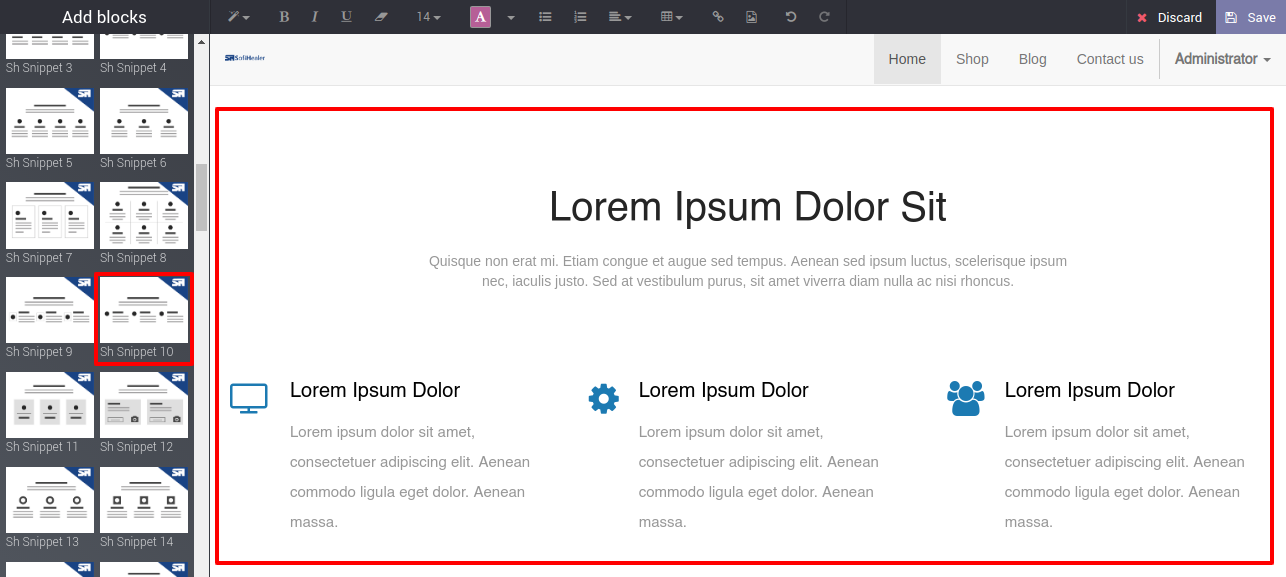1286x577 pixels.
Task: Click the title beside the gear icon
Action: (724, 390)
